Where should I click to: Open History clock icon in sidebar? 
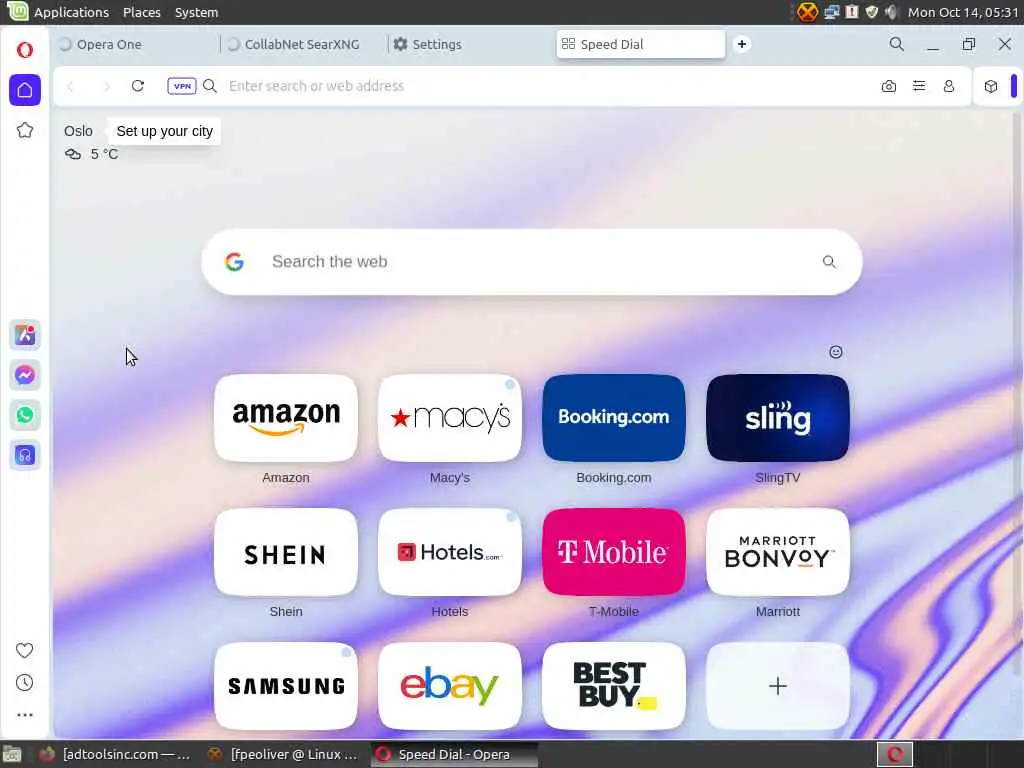[x=24, y=682]
